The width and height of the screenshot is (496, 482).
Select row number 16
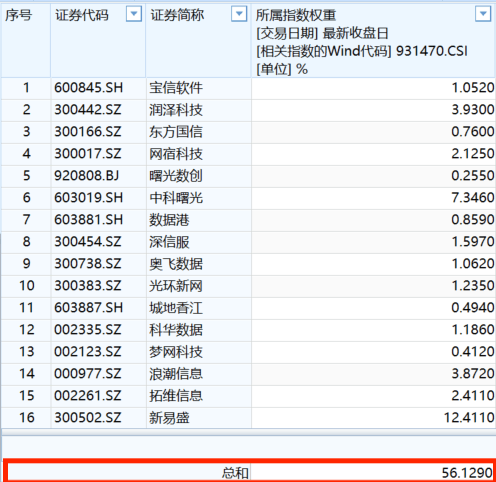point(27,418)
